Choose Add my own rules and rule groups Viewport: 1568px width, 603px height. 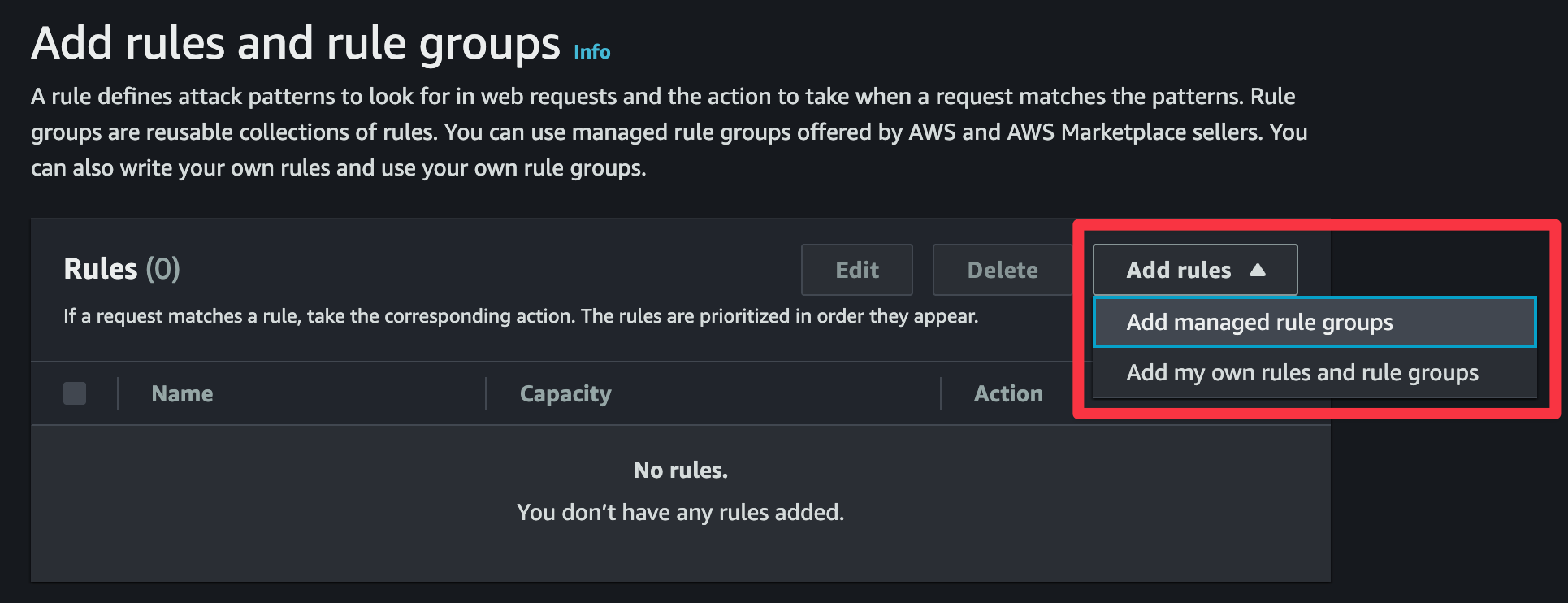click(1315, 372)
